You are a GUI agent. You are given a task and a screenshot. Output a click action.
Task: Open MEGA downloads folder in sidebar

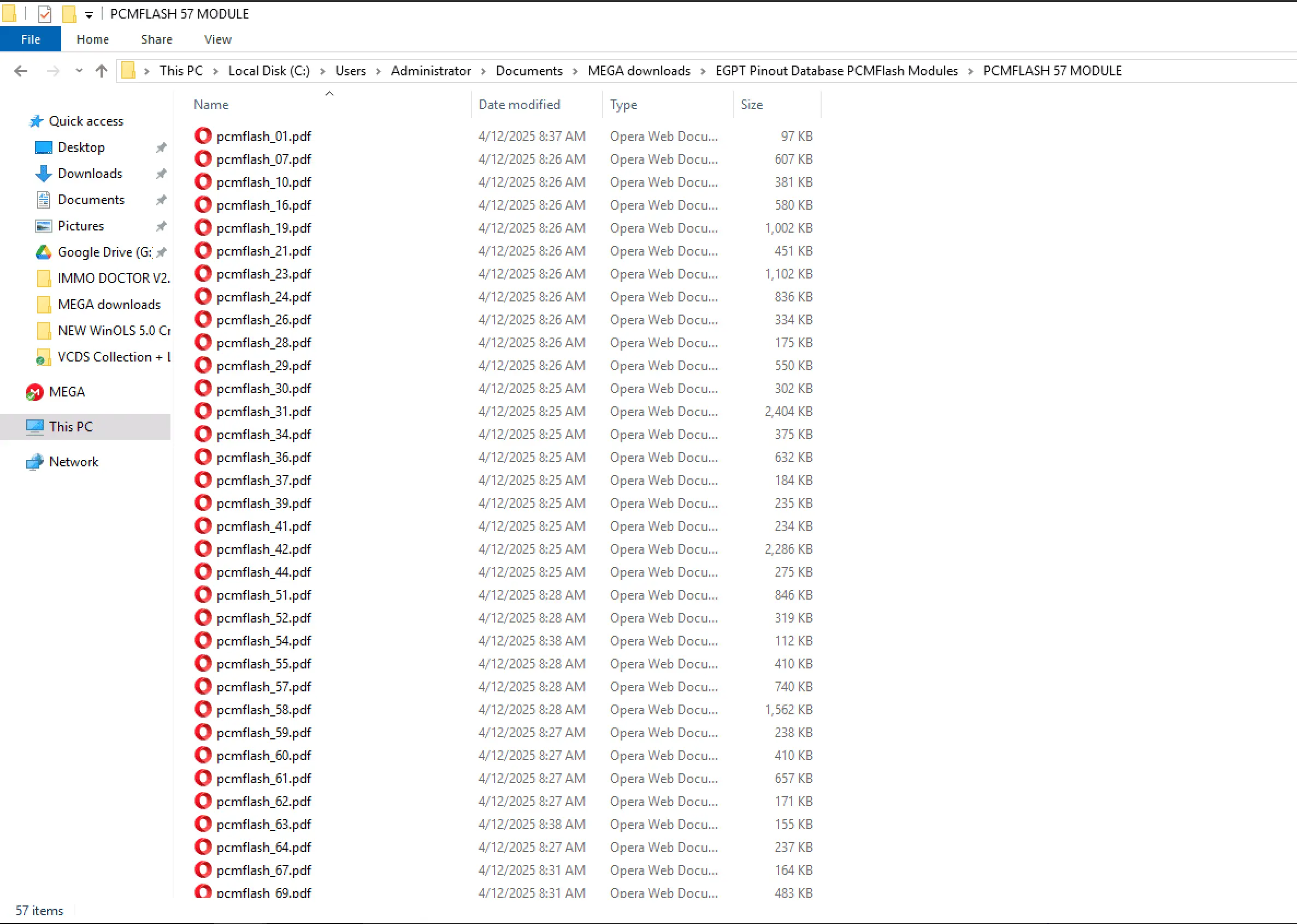click(109, 304)
